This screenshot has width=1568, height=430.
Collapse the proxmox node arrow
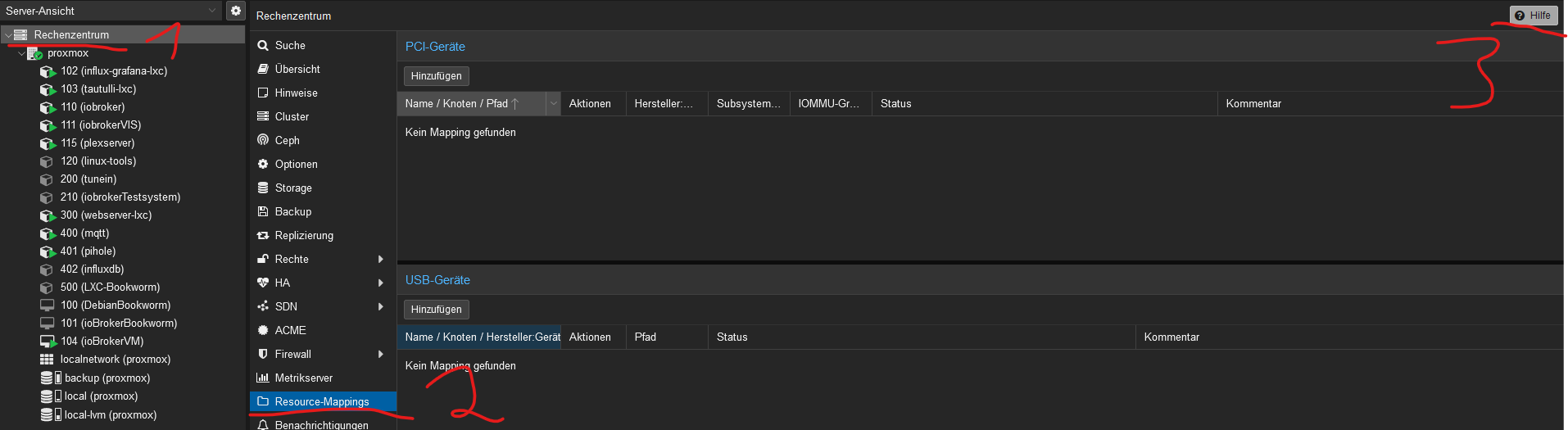pyautogui.click(x=21, y=53)
